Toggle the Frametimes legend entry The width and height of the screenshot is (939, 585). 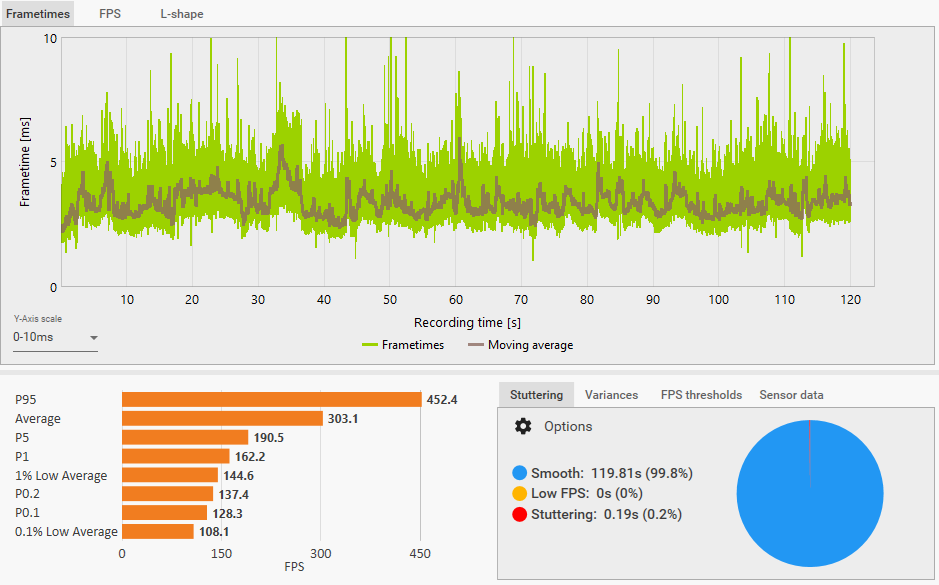(403, 345)
